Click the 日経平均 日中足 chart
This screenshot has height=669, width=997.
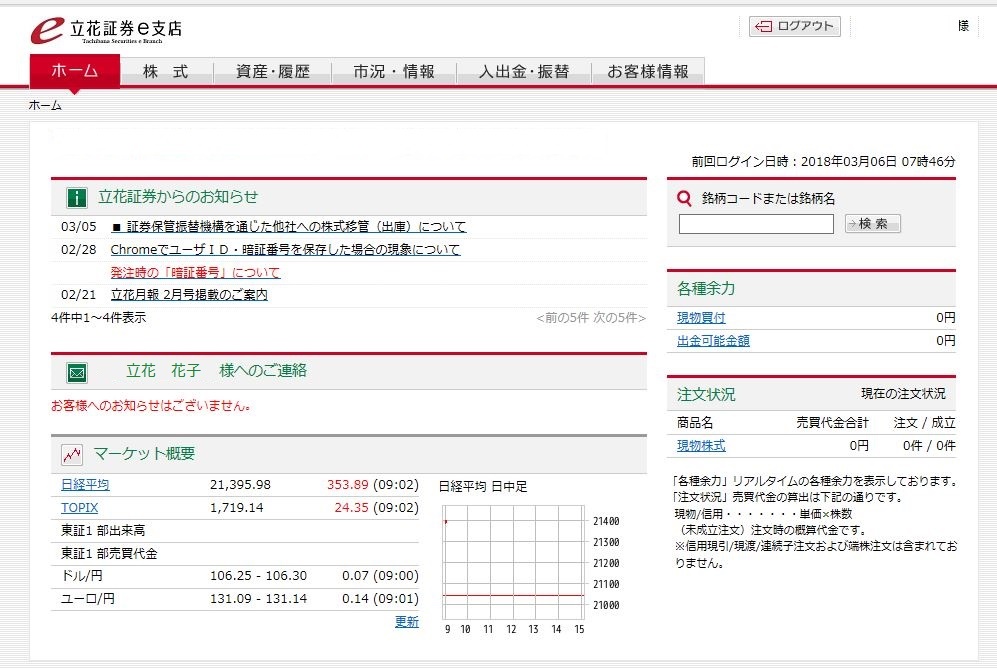[514, 563]
